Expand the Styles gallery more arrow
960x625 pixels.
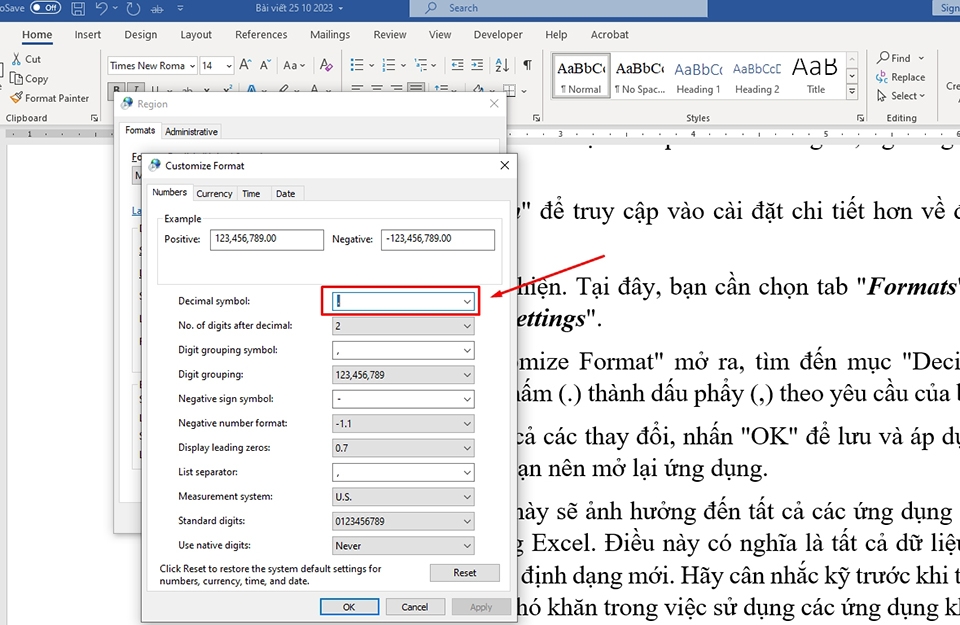(x=852, y=91)
